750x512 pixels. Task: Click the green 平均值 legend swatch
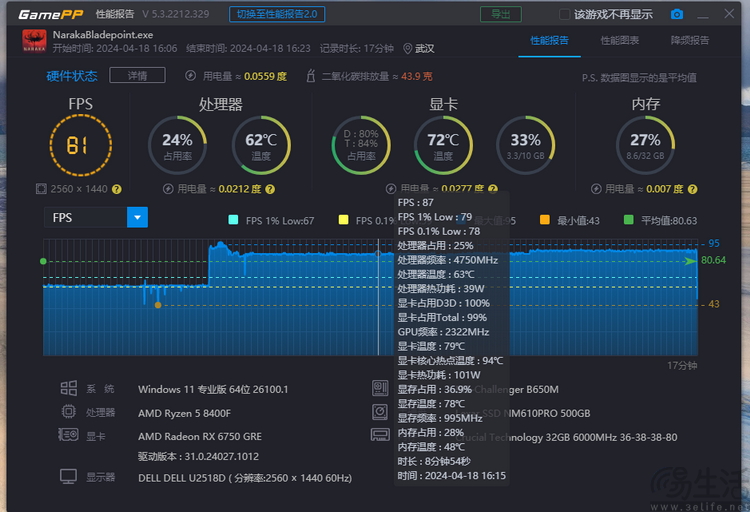629,220
